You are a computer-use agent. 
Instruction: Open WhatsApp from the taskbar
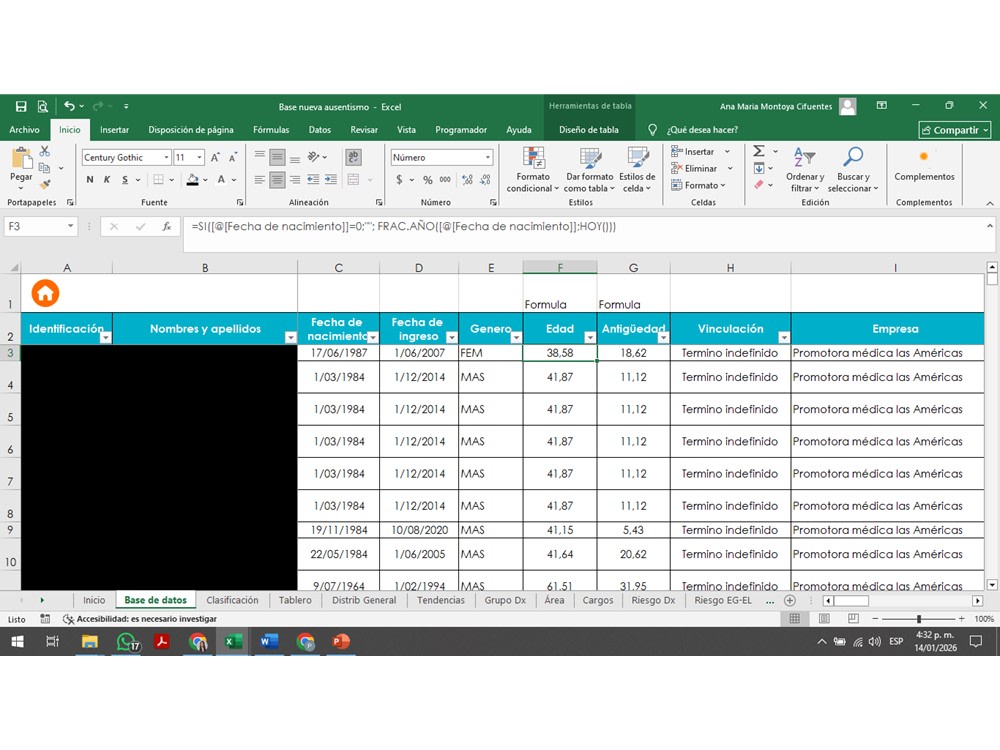coord(127,642)
